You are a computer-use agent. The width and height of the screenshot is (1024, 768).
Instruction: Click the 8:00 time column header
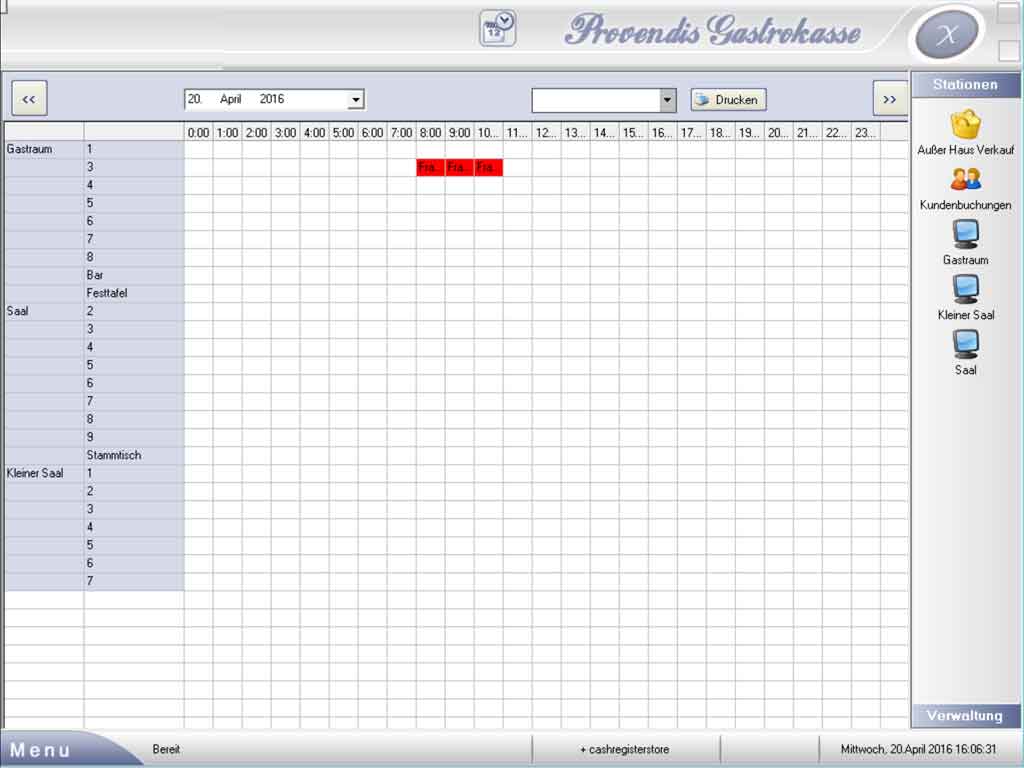coord(430,133)
